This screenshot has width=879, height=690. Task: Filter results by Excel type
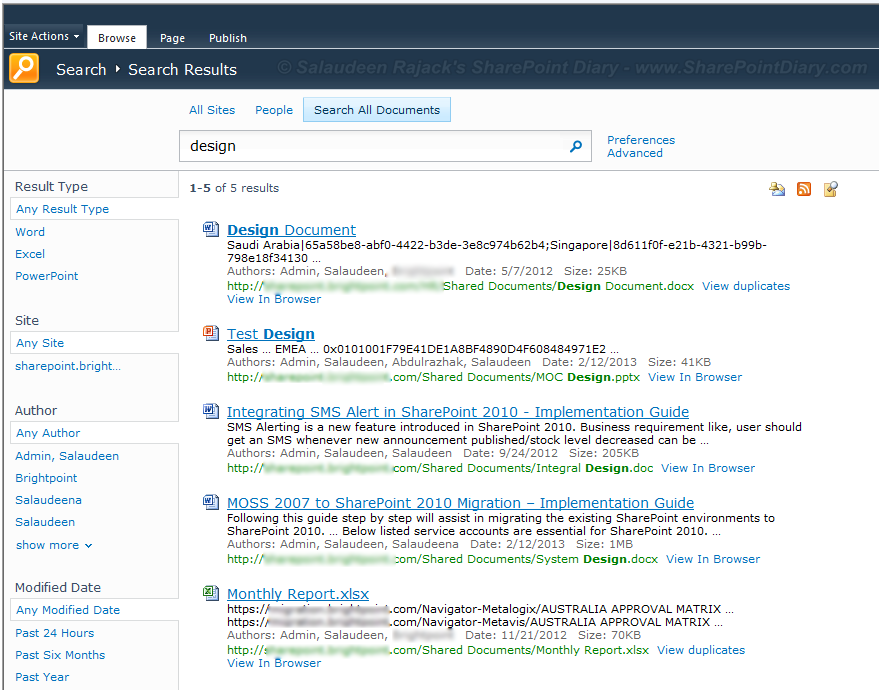coord(30,254)
